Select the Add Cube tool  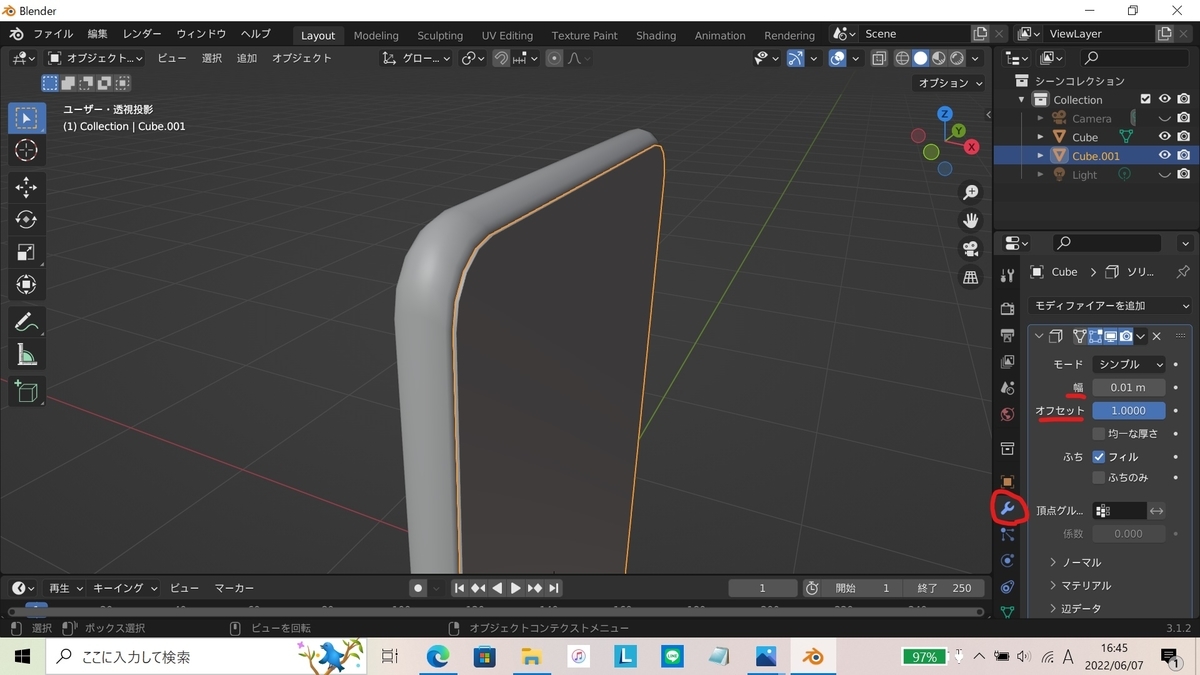(27, 391)
